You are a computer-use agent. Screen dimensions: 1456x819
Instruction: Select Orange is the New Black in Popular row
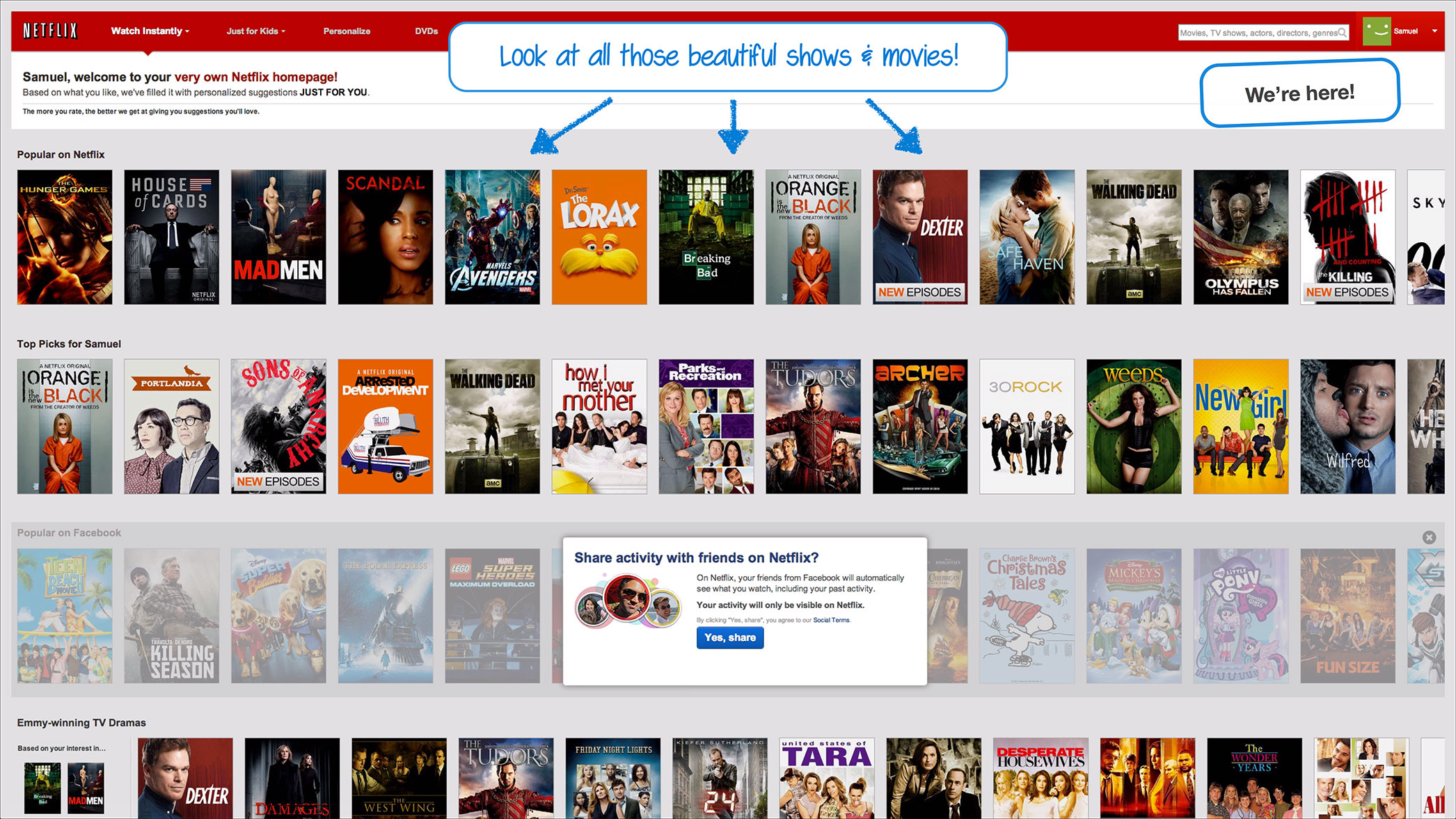[813, 237]
